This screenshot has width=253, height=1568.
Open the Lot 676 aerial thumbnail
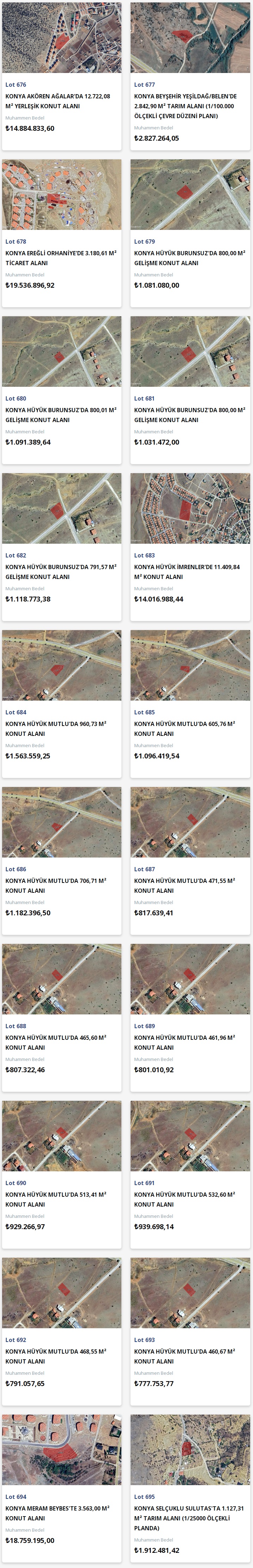[61, 38]
